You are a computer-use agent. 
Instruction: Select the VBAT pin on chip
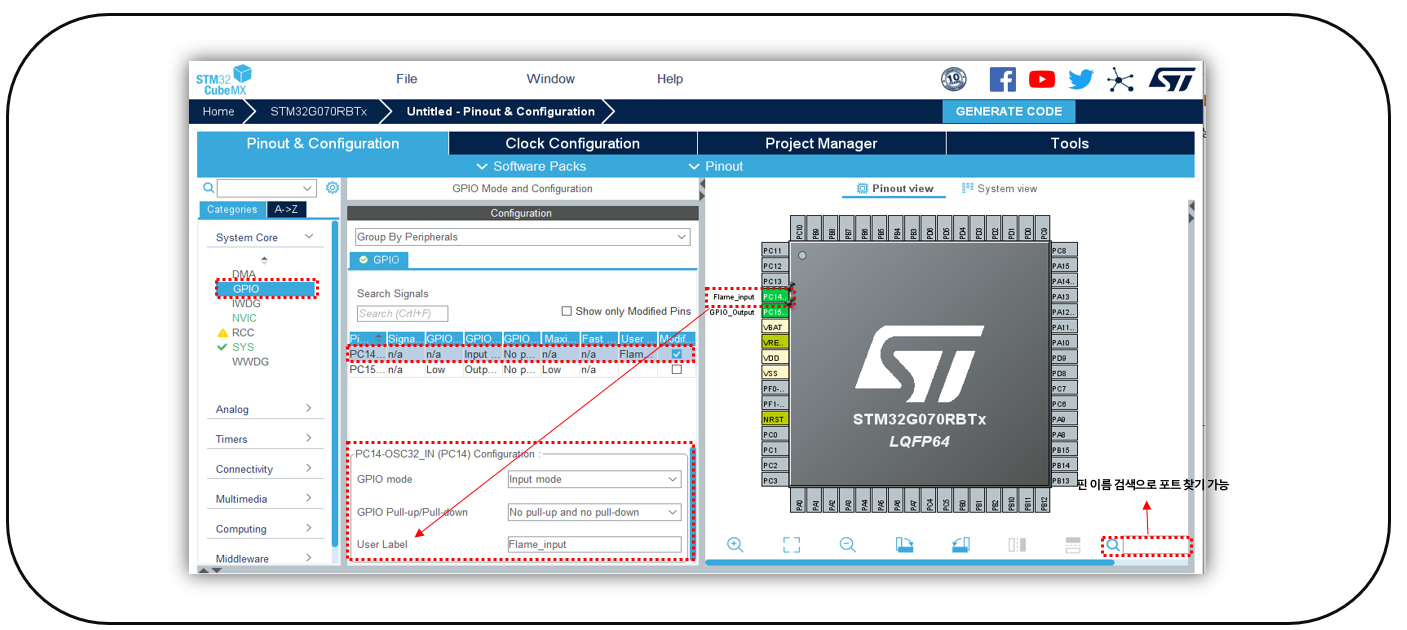tap(774, 327)
